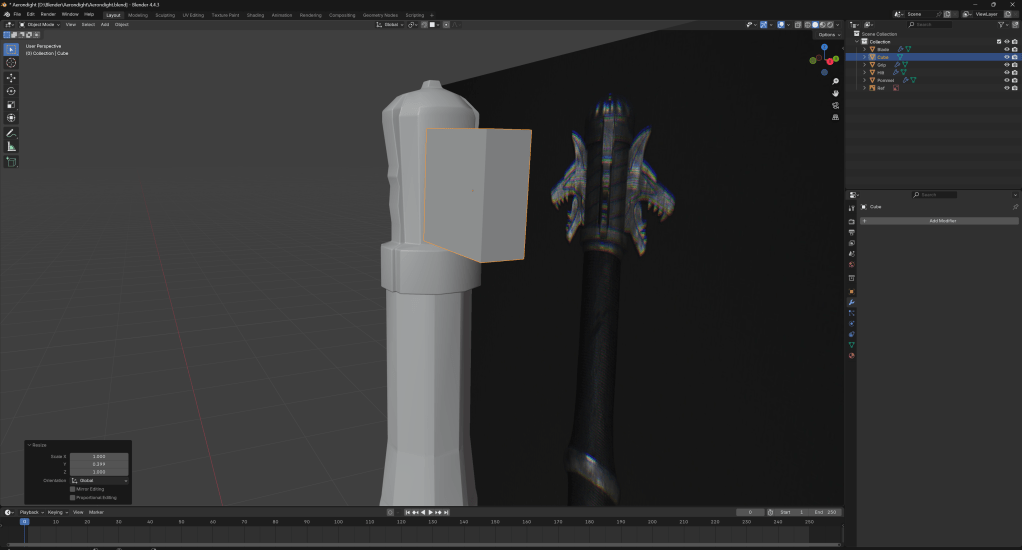Click the Scale Y value field
The image size is (1022, 550).
[98, 464]
